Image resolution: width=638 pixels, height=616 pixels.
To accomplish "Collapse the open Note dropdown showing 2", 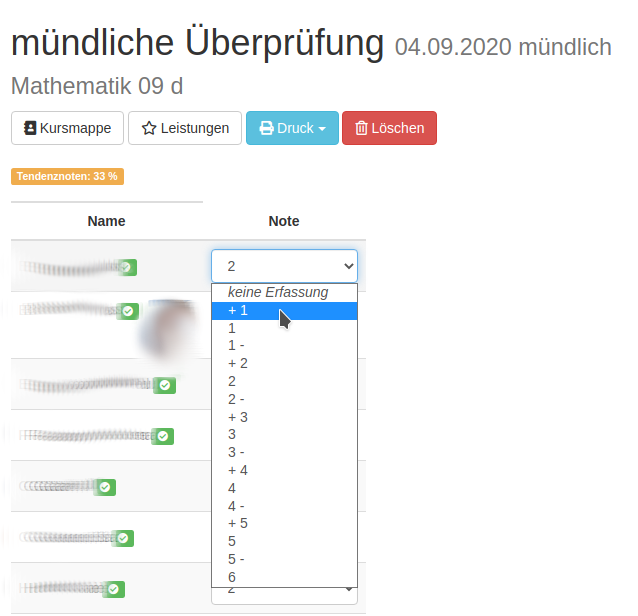I will coord(284,266).
